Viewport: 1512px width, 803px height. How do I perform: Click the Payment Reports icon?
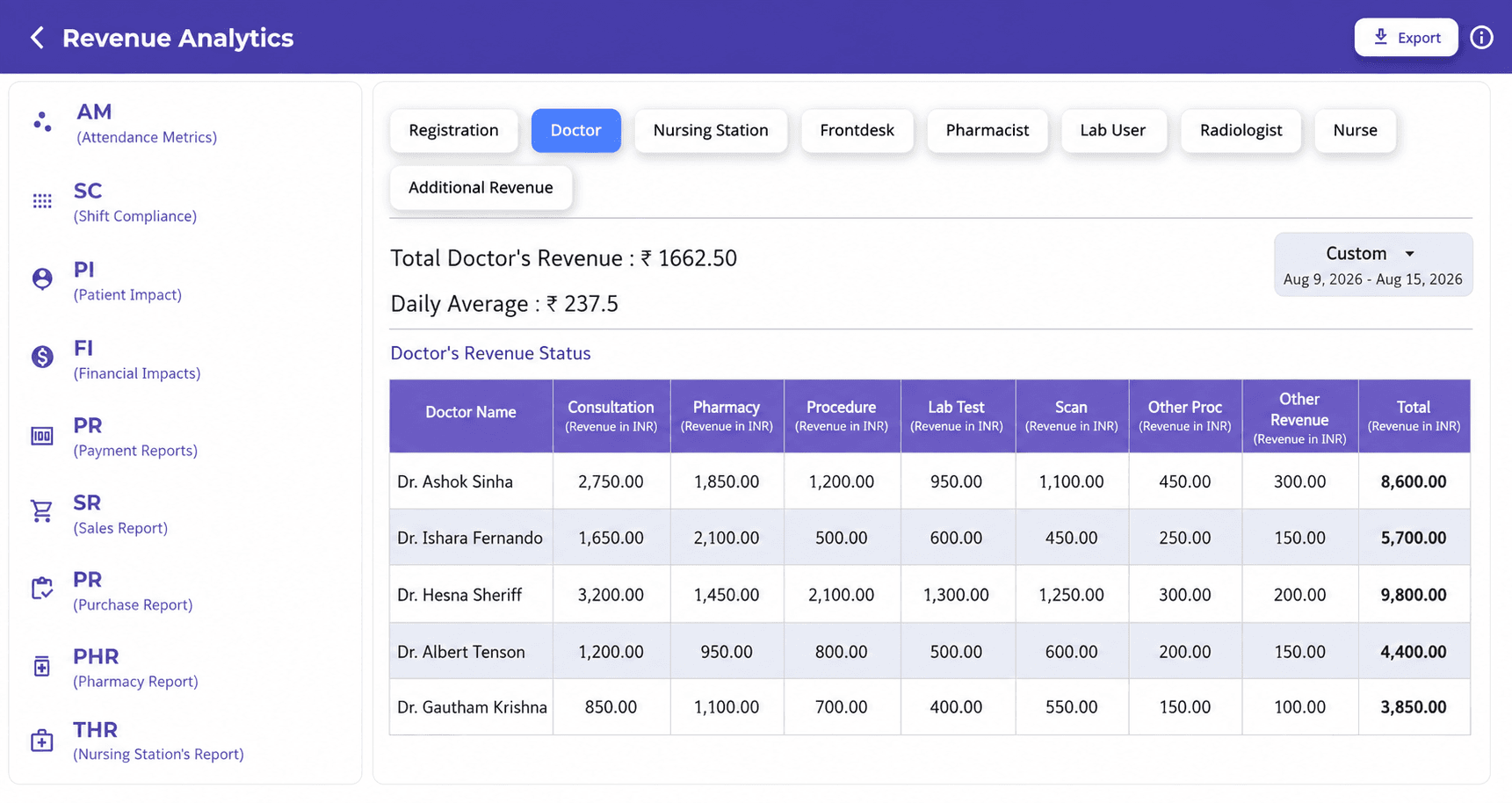click(x=42, y=436)
